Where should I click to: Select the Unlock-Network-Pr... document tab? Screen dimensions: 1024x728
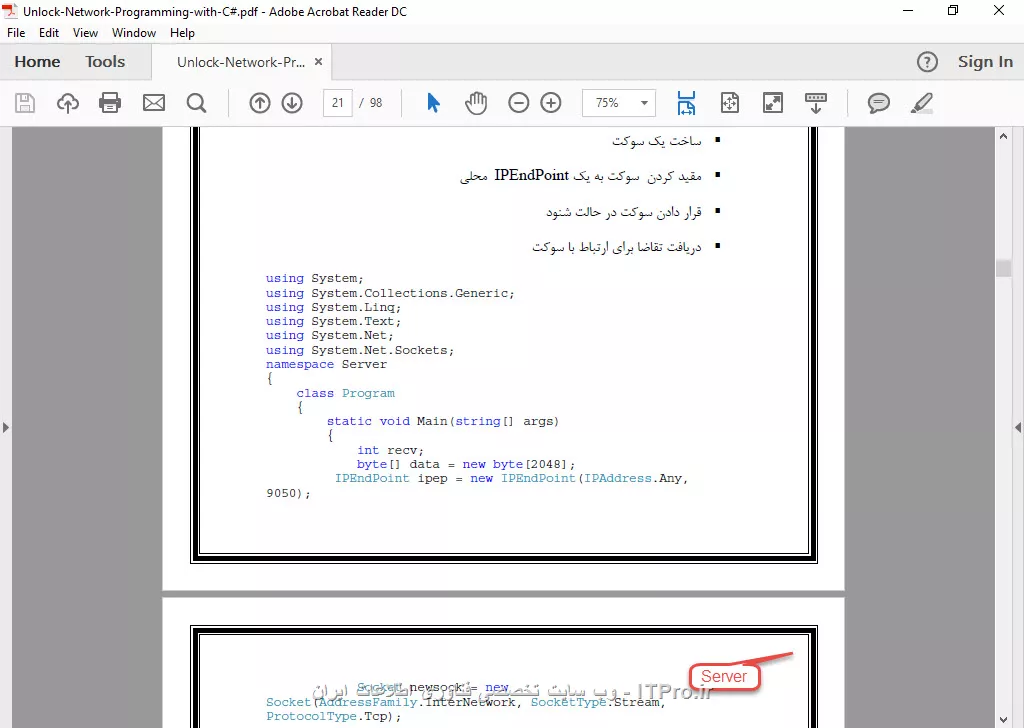(241, 62)
